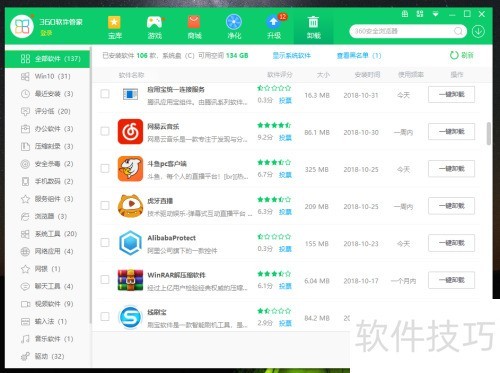Tick checkbox for 应用宝统一连接服务
The height and width of the screenshot is (373, 500).
(x=105, y=94)
